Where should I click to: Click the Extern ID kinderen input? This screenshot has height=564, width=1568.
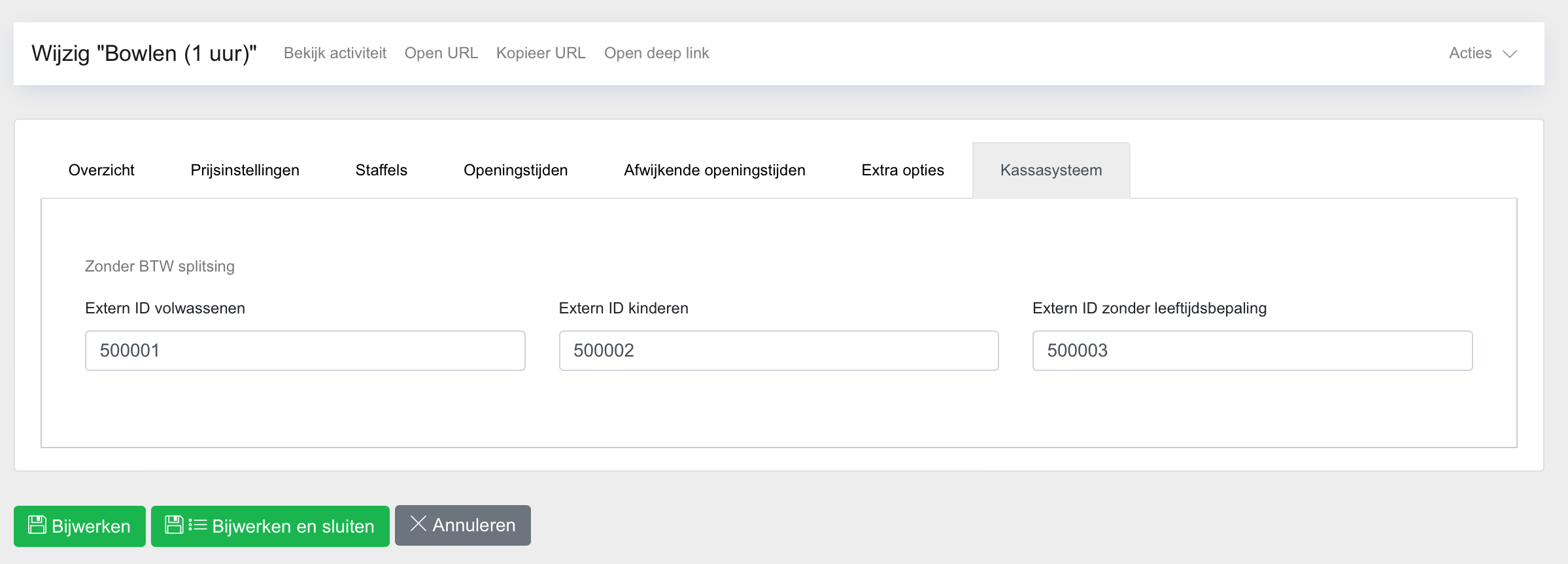point(778,351)
